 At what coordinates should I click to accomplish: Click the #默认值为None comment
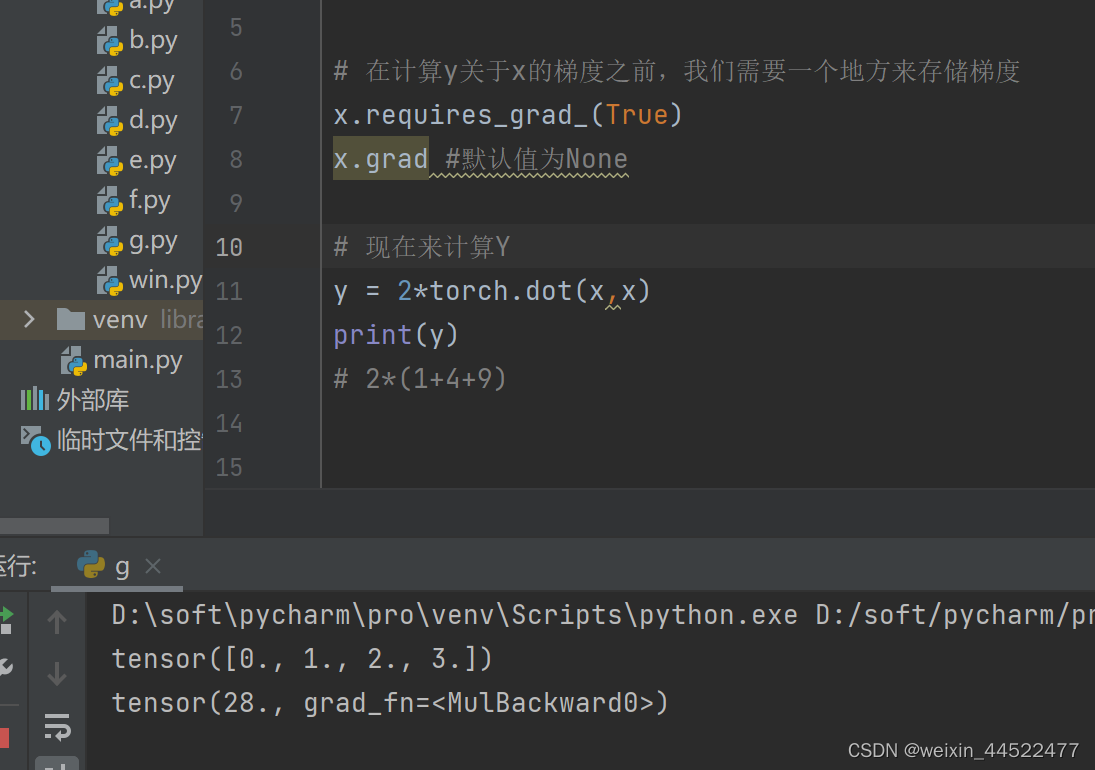[x=536, y=159]
